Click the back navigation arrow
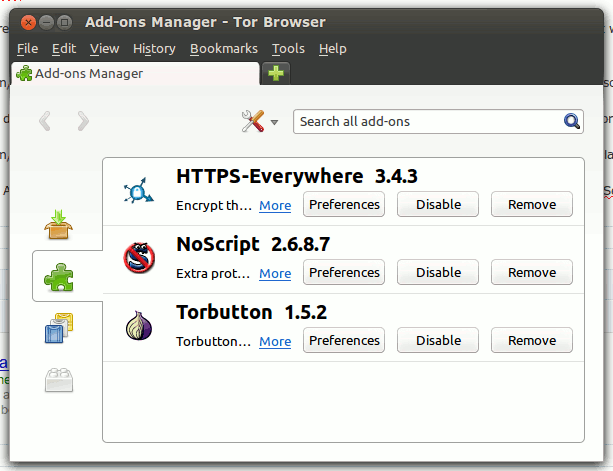The width and height of the screenshot is (613, 471). (x=45, y=121)
